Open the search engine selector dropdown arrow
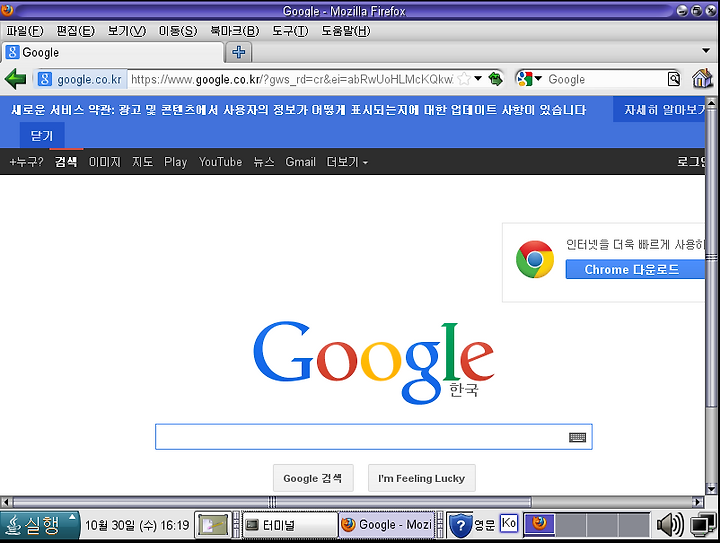Screen dimensions: 720x543 click(x=538, y=78)
